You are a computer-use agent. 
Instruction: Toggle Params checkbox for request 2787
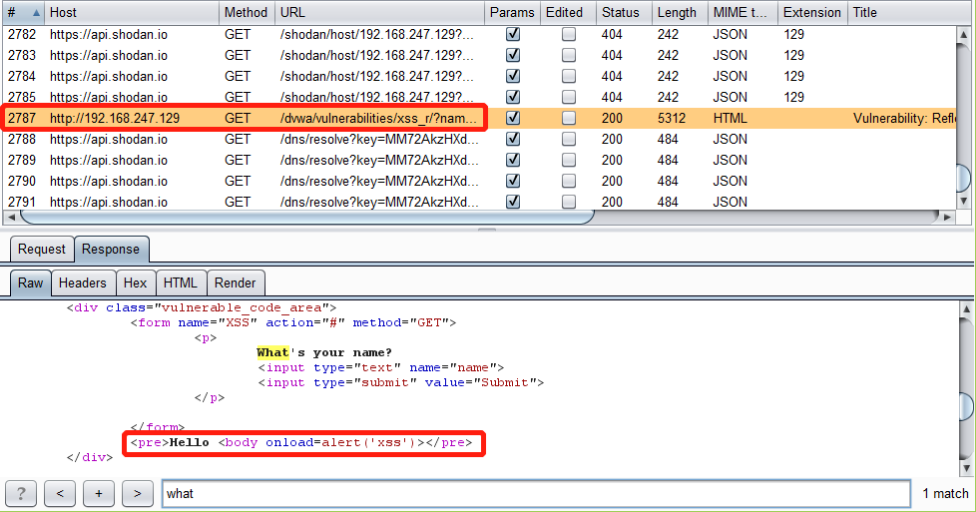tap(513, 118)
